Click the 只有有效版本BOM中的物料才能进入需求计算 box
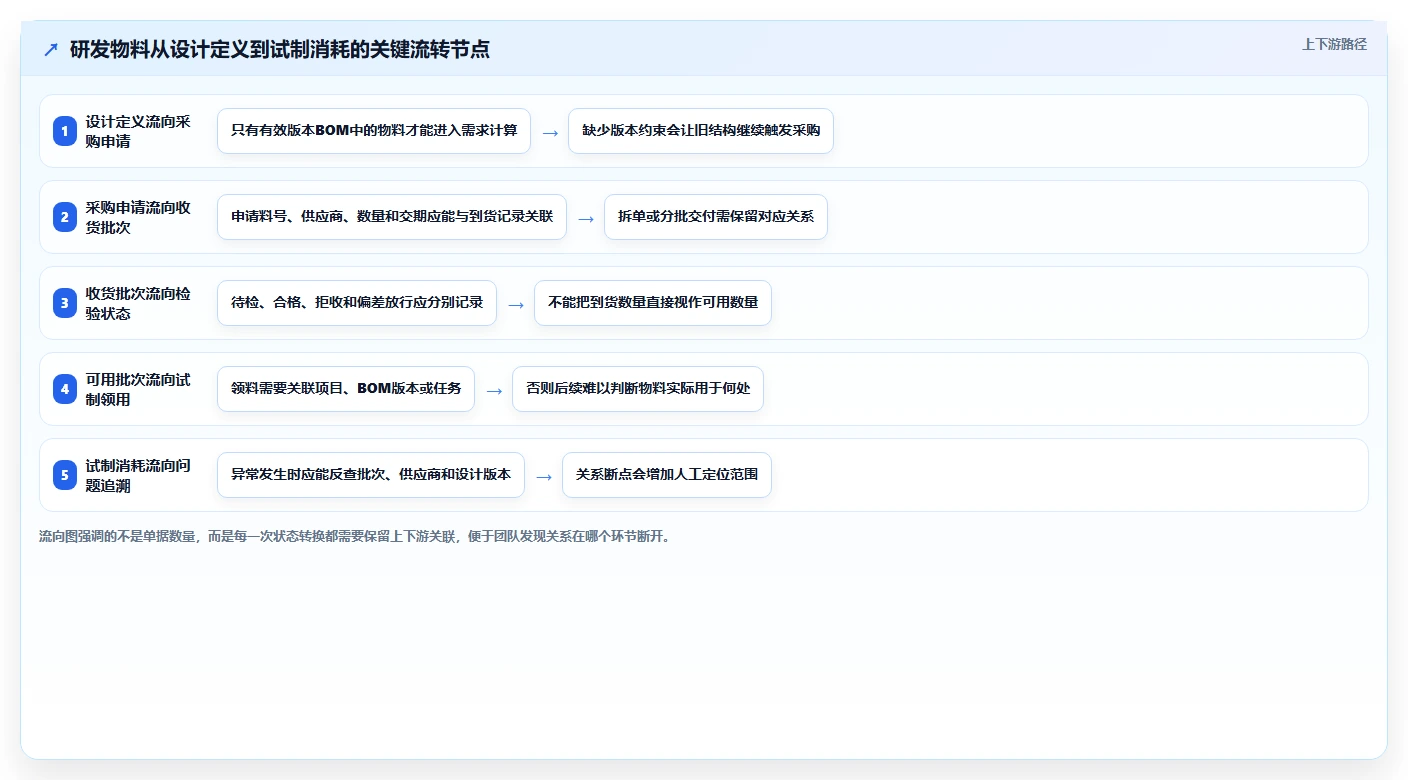 (374, 131)
